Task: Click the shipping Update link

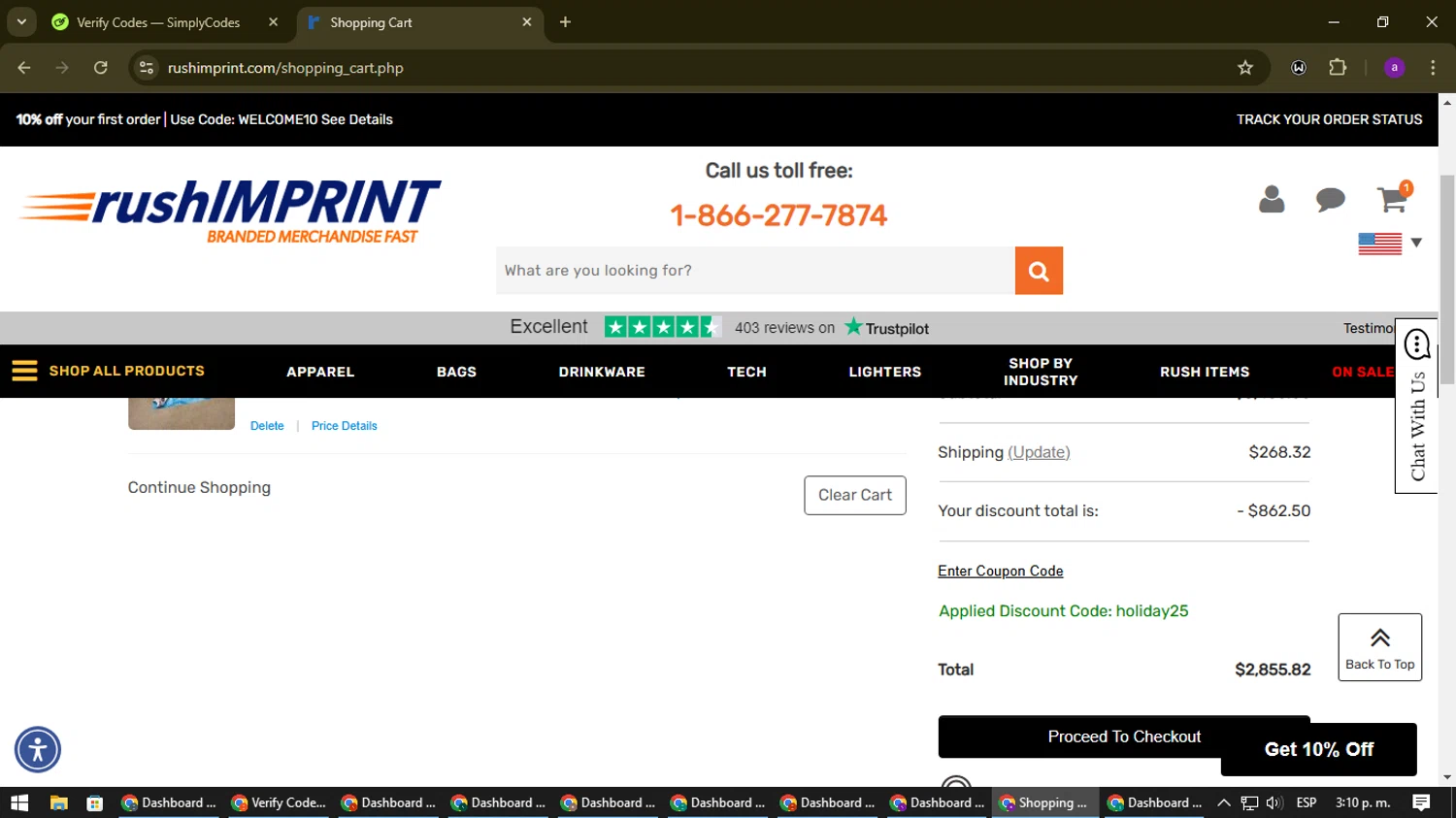Action: [1039, 452]
